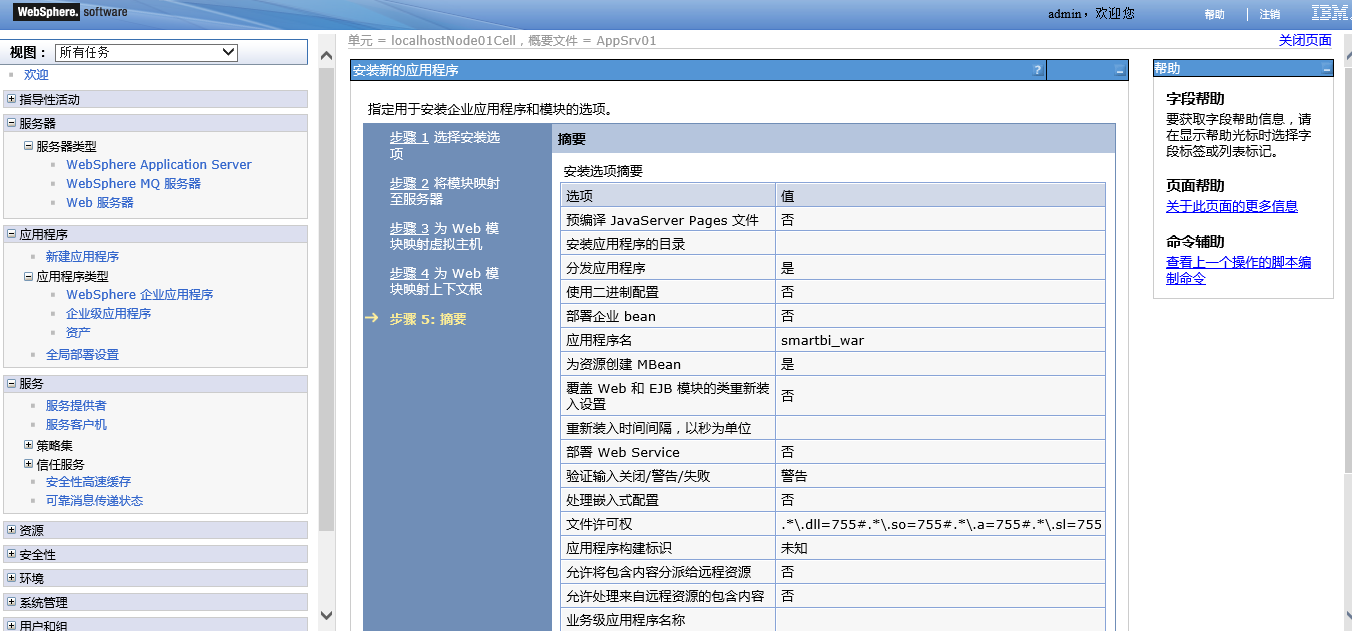Click the 部署 Web Service row label
Viewport: 1352px width, 631px height.
point(623,452)
